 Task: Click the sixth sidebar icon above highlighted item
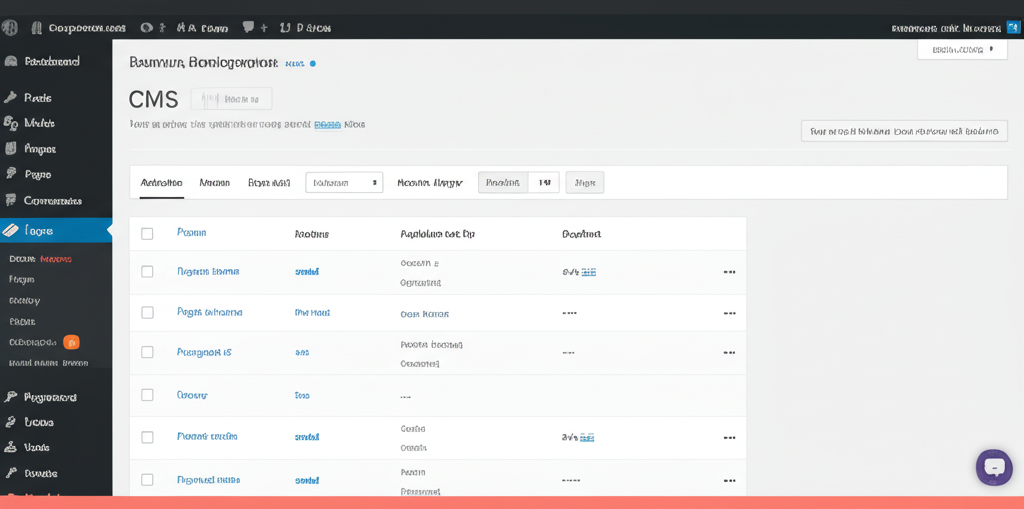click(x=10, y=201)
